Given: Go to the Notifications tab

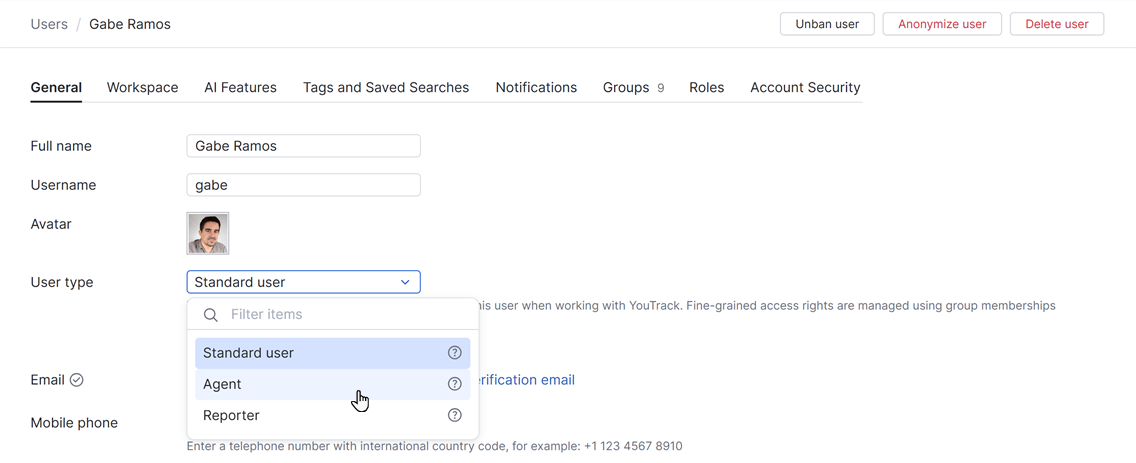Looking at the screenshot, I should [x=536, y=87].
